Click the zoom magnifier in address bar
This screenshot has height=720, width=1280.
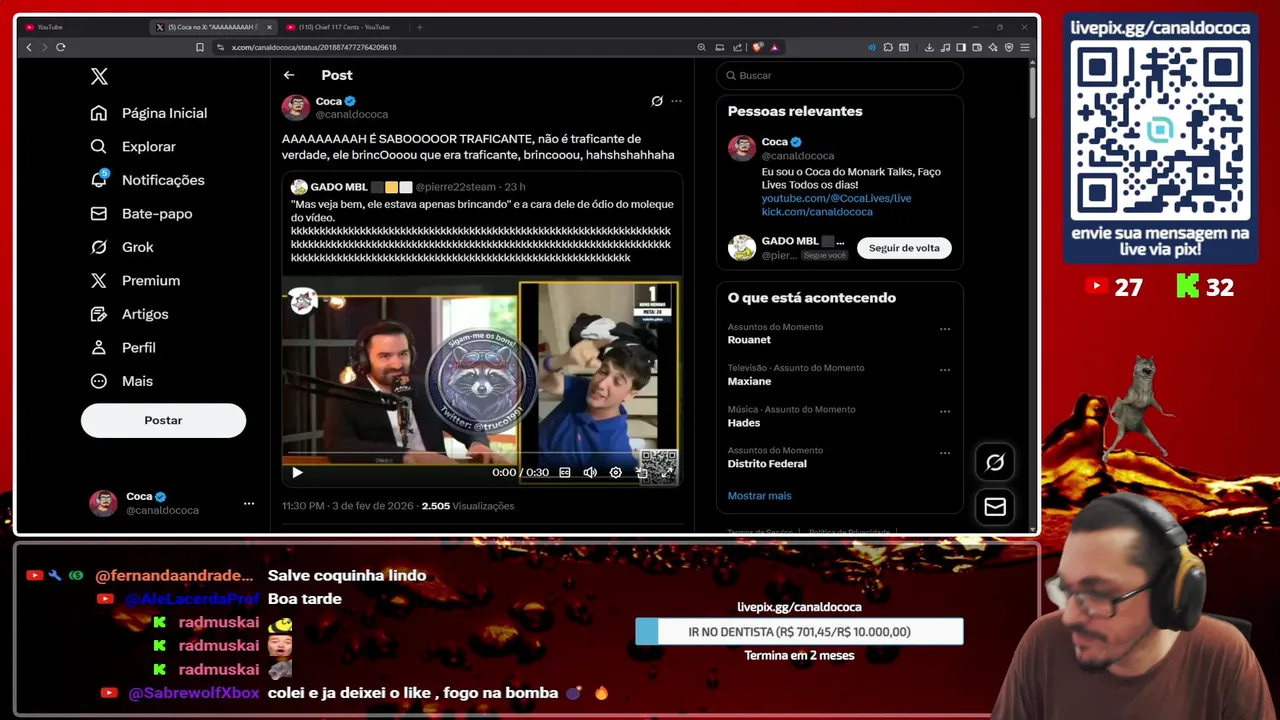[701, 47]
